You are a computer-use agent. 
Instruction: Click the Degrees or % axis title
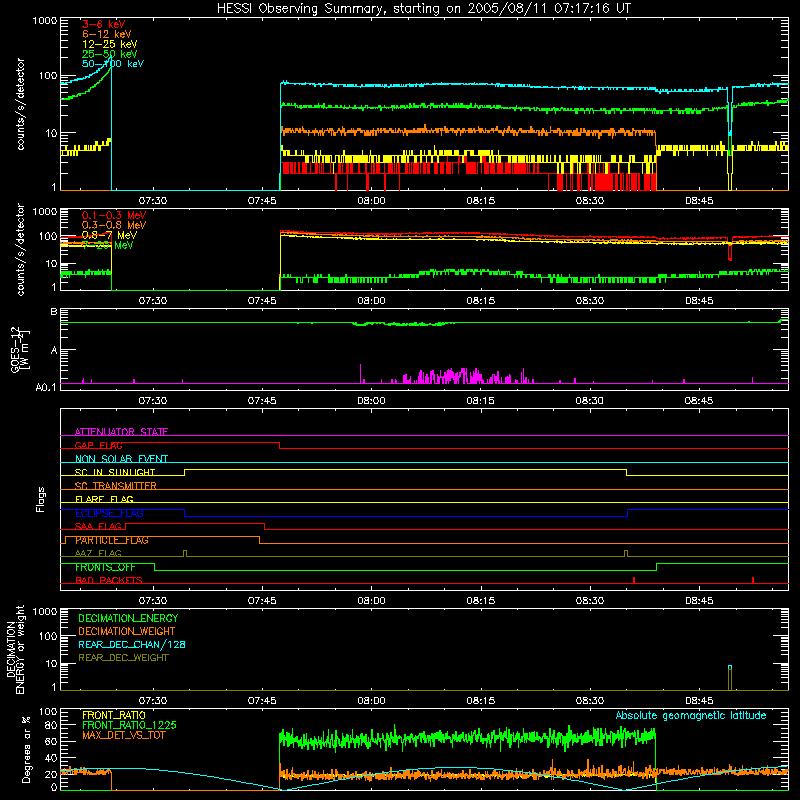tap(26, 749)
